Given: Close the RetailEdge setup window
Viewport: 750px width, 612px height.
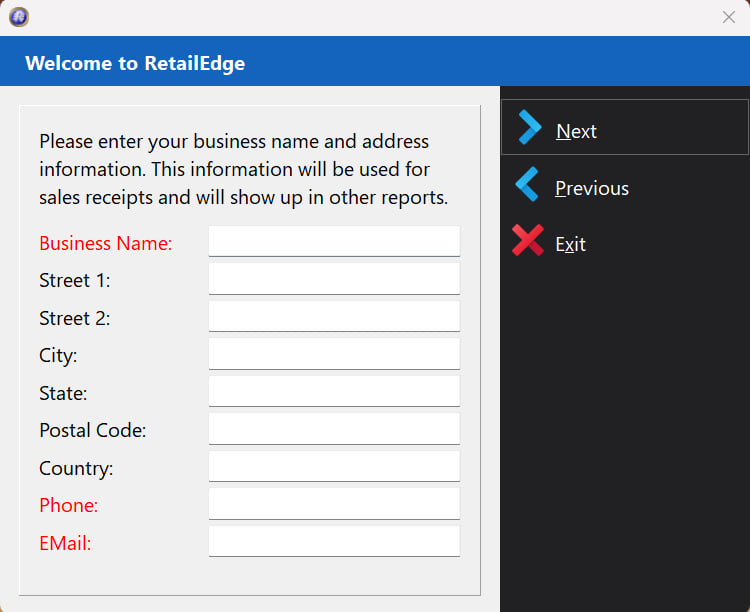Looking at the screenshot, I should pyautogui.click(x=728, y=17).
